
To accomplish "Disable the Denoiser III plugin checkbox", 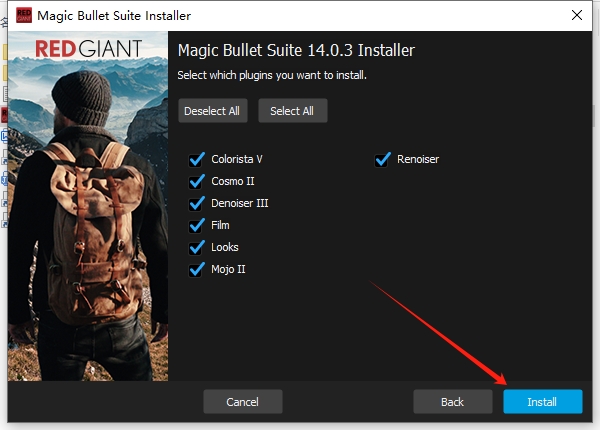I will tap(197, 204).
